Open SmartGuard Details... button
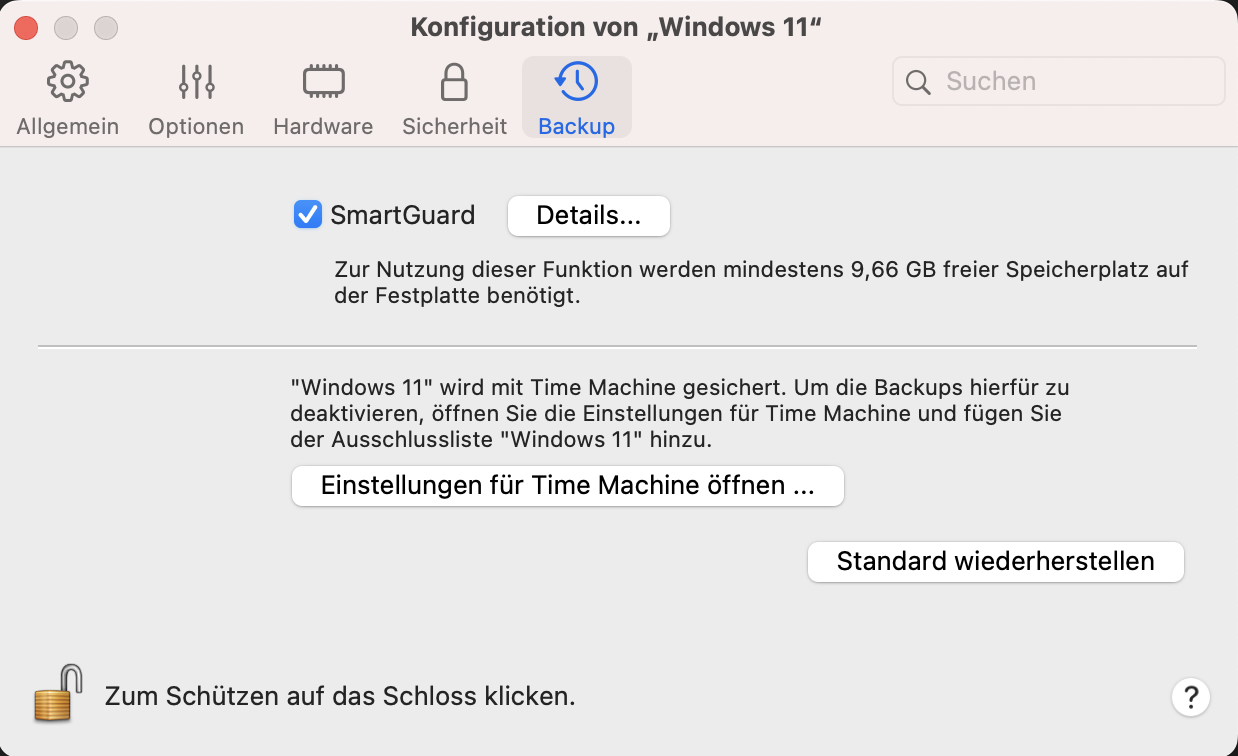The width and height of the screenshot is (1238, 756). [588, 216]
